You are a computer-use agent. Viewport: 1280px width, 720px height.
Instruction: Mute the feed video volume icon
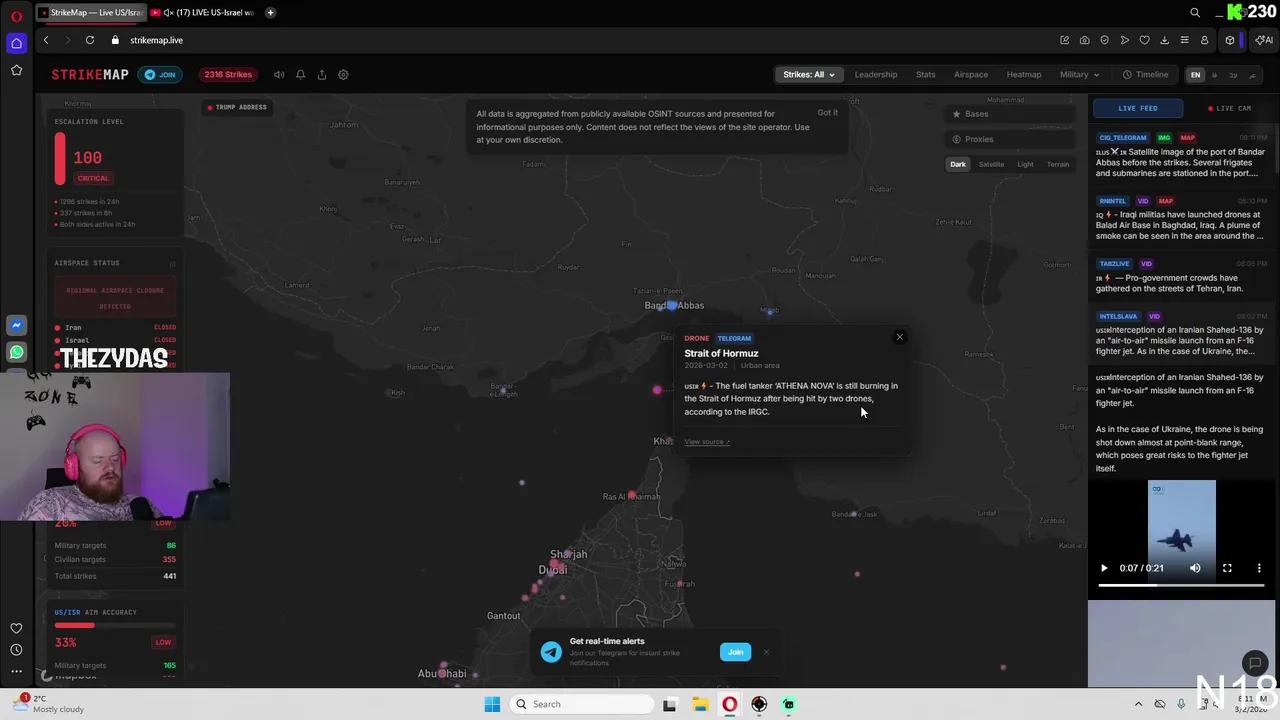(x=1195, y=568)
